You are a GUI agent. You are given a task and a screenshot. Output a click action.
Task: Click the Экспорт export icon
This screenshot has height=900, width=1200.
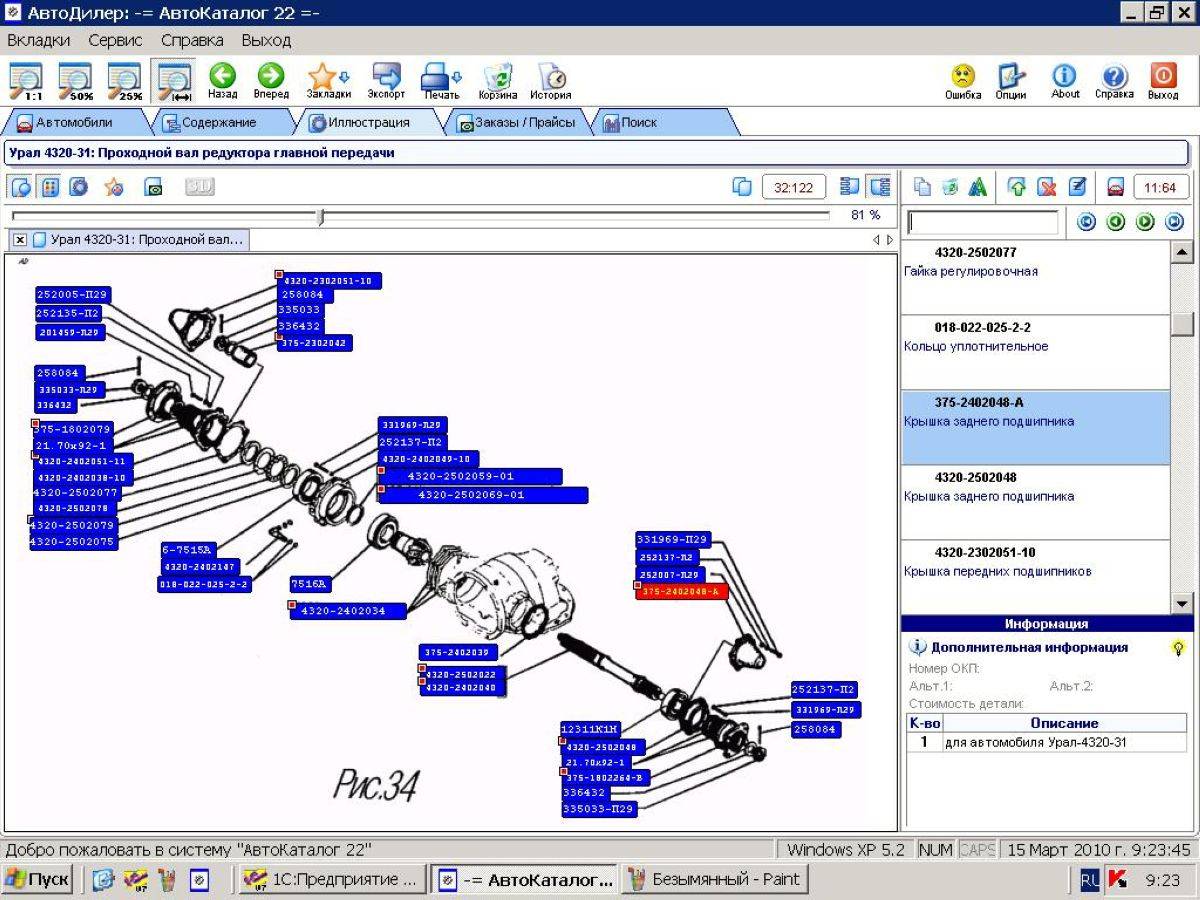(386, 81)
